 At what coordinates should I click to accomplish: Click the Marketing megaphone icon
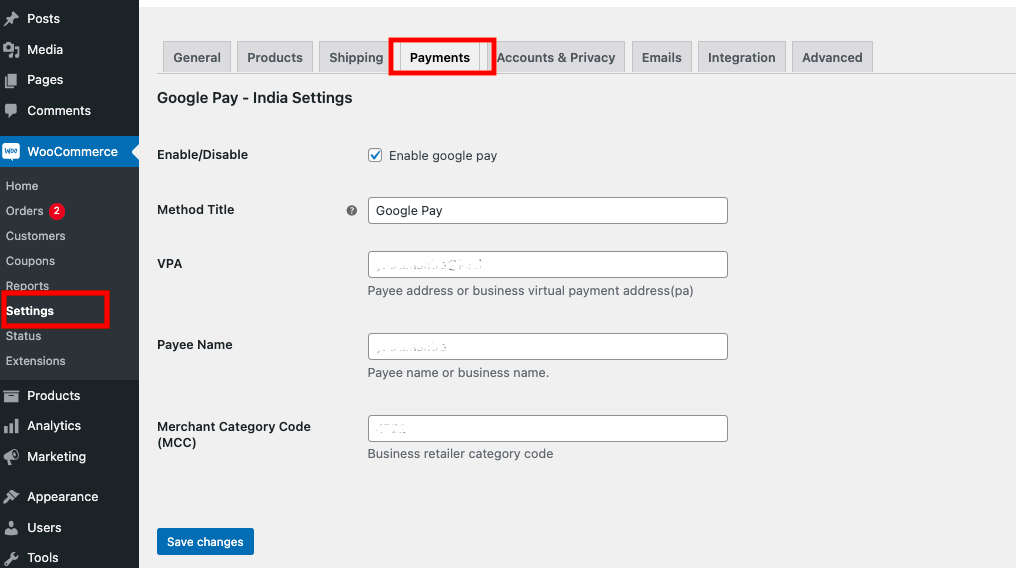click(x=11, y=457)
